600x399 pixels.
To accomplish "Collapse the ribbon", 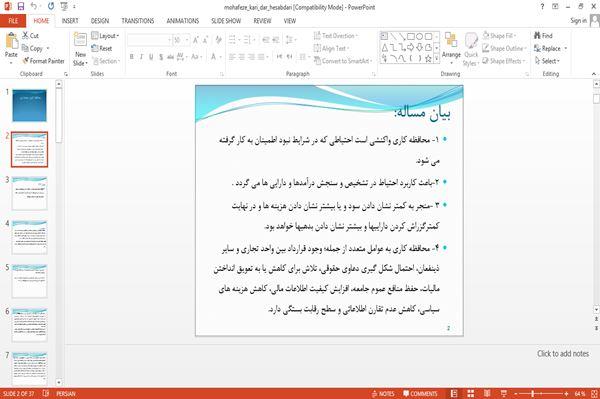I will pos(594,73).
